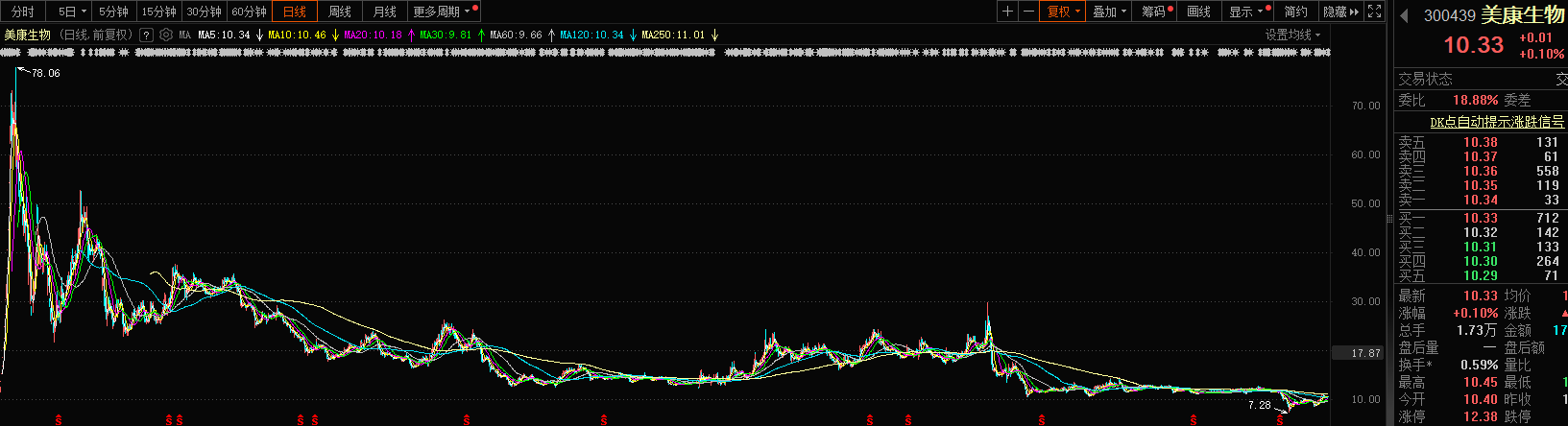Expand the 叠加 overlay dropdown
Image resolution: width=1568 pixels, height=426 pixels.
pyautogui.click(x=1109, y=12)
